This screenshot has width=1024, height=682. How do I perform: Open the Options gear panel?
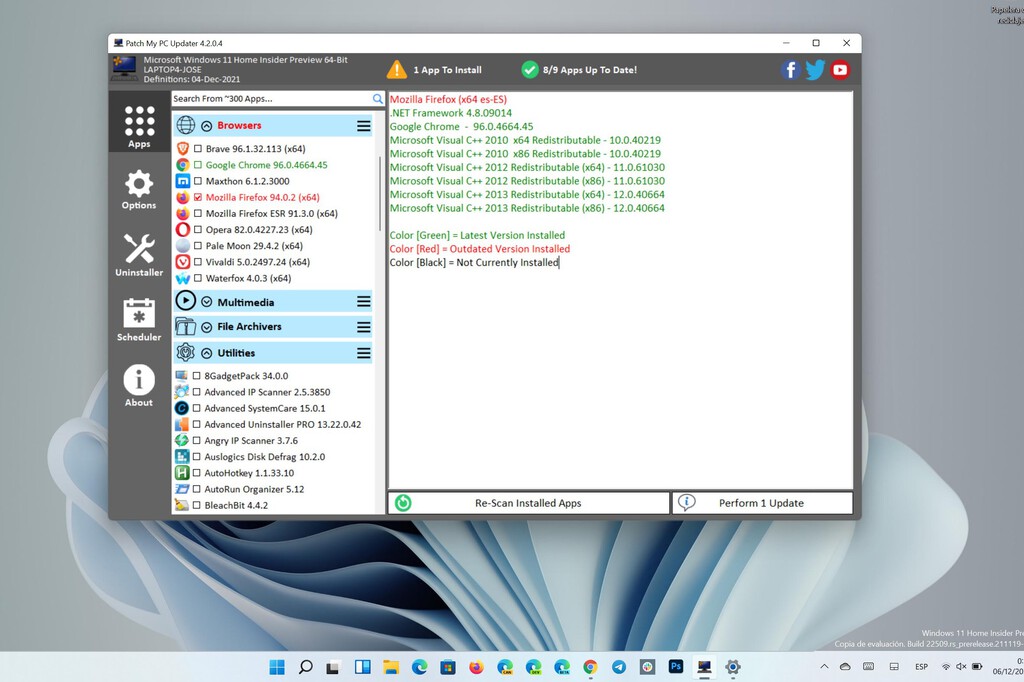(x=139, y=190)
